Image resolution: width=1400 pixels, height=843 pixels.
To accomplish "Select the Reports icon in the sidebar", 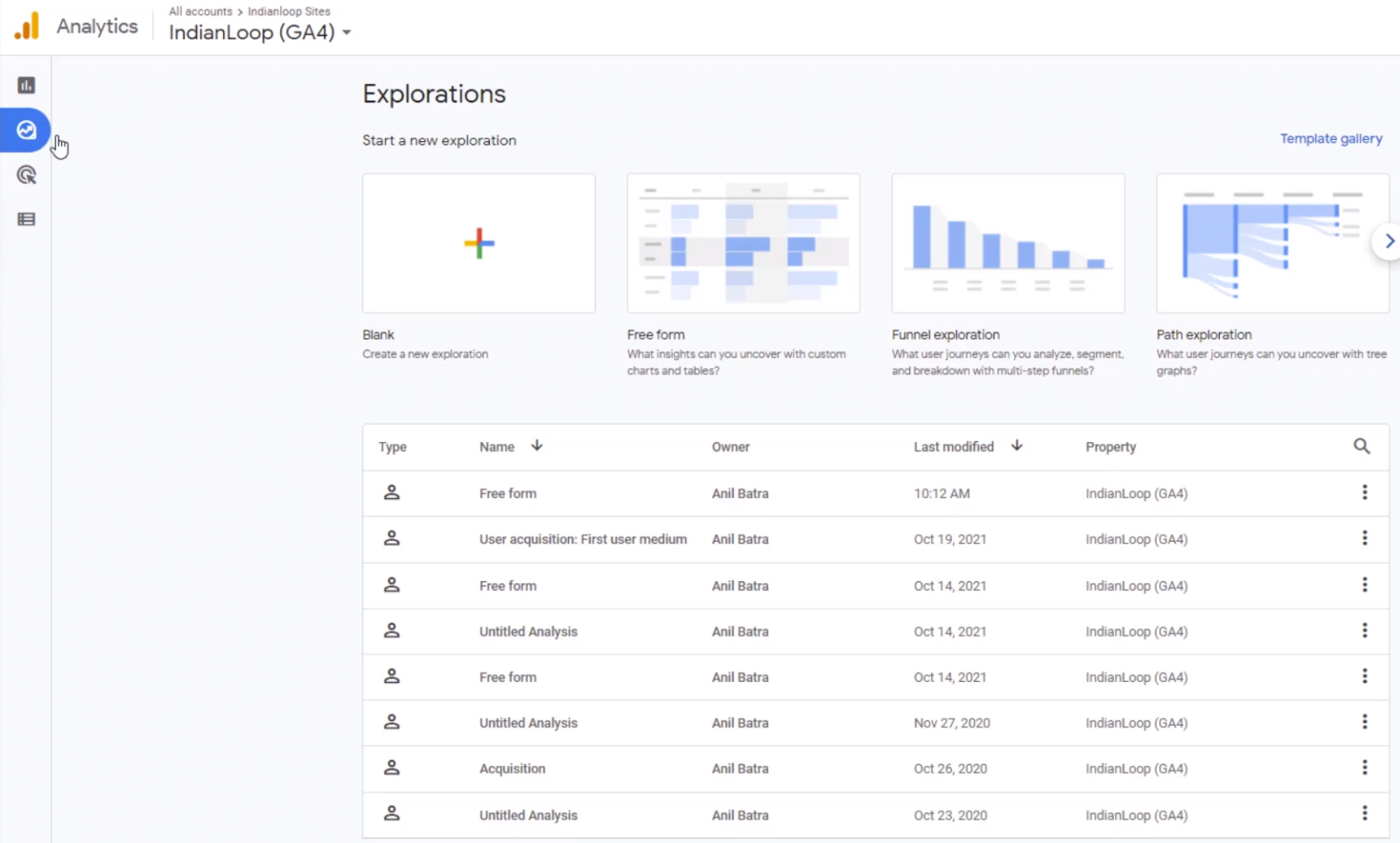I will coord(25,85).
